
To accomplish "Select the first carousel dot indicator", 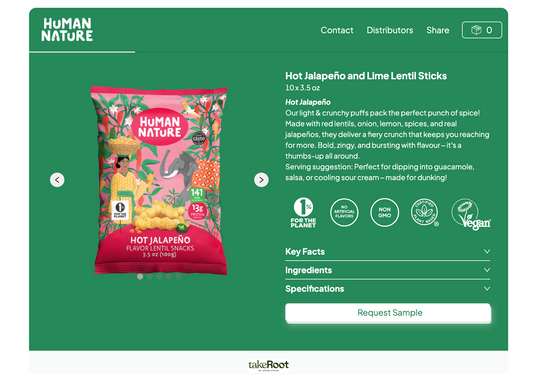I will click(140, 276).
